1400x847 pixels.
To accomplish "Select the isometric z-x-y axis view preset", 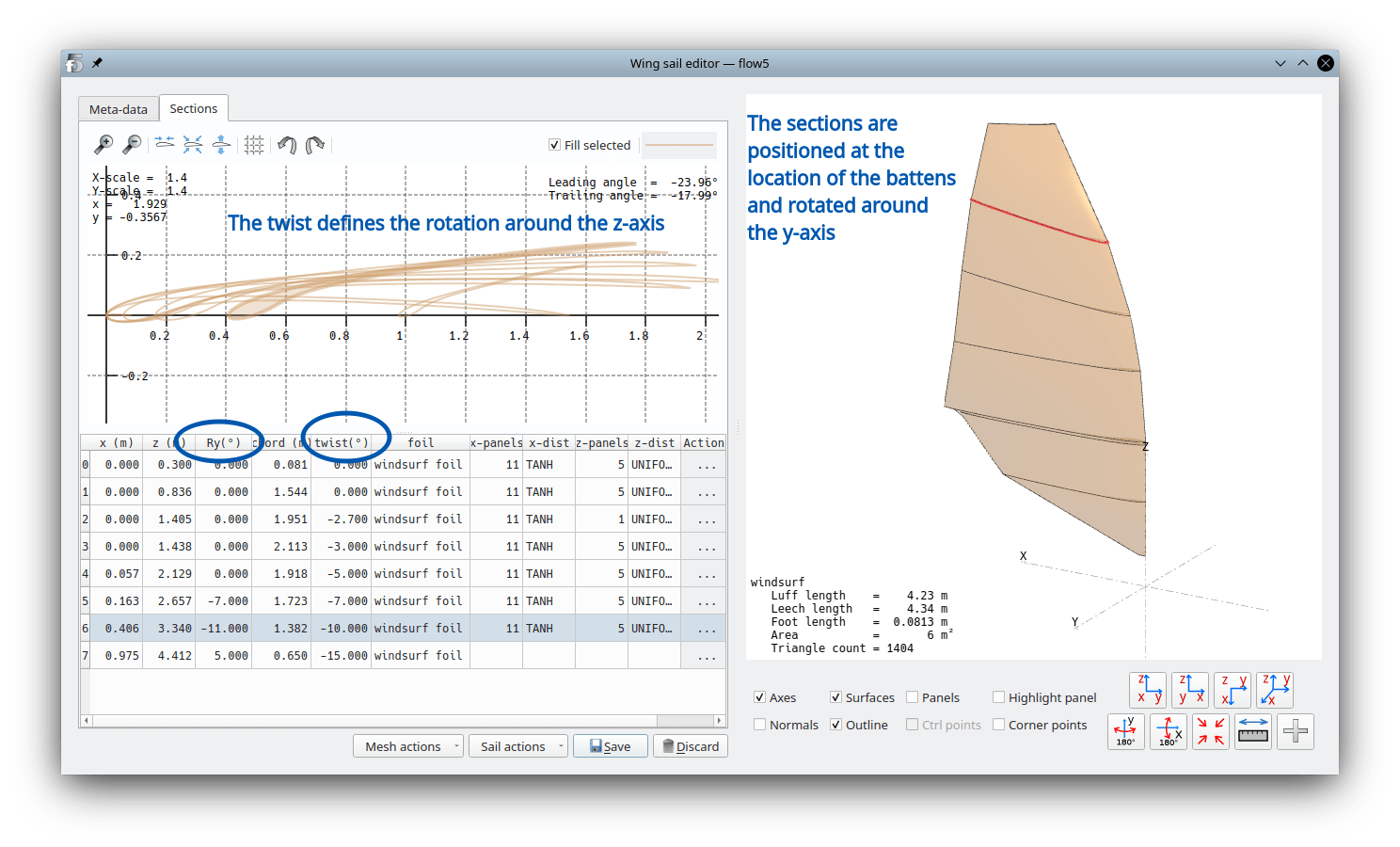I will [1275, 690].
